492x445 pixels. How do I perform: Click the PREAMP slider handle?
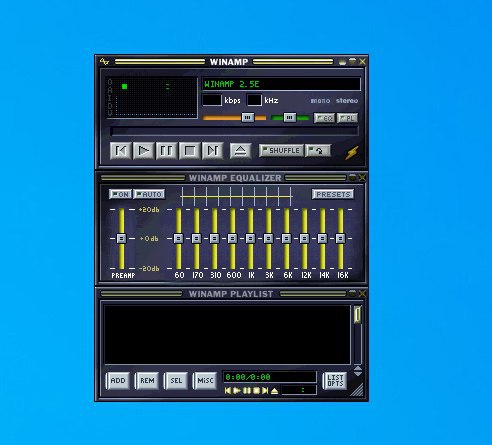(x=121, y=238)
